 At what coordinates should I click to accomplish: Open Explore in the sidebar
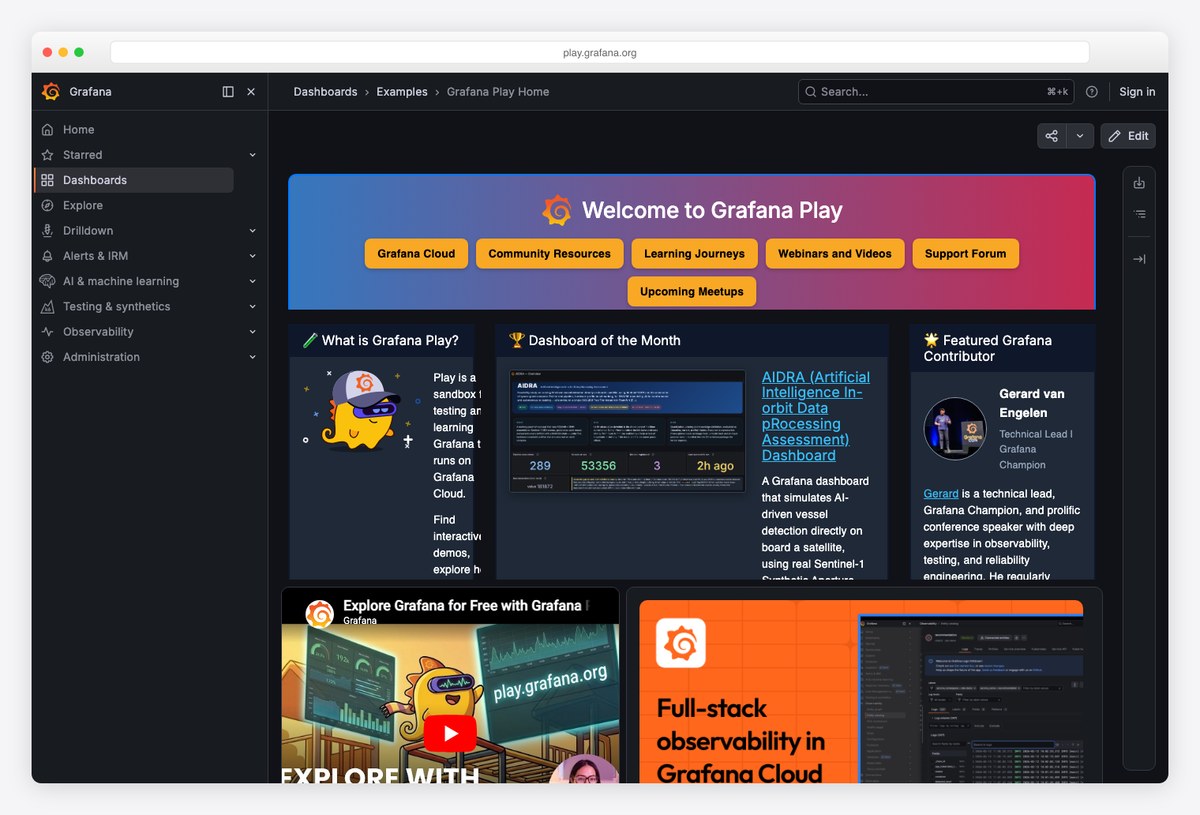point(83,206)
